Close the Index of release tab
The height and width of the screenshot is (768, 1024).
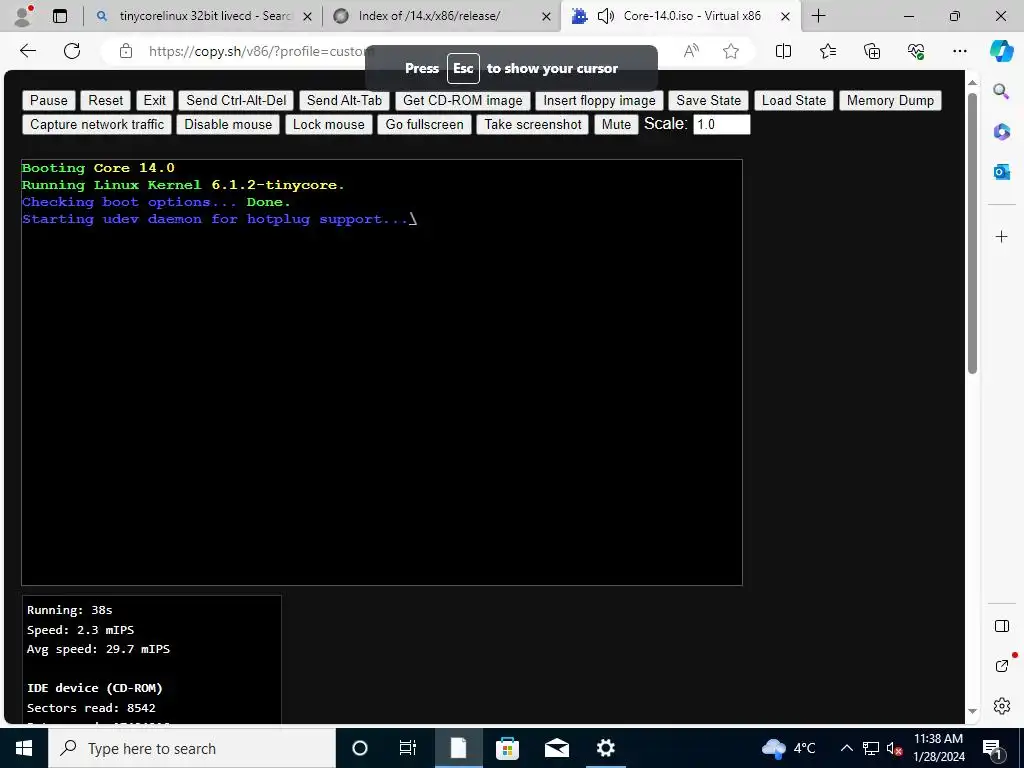(547, 16)
